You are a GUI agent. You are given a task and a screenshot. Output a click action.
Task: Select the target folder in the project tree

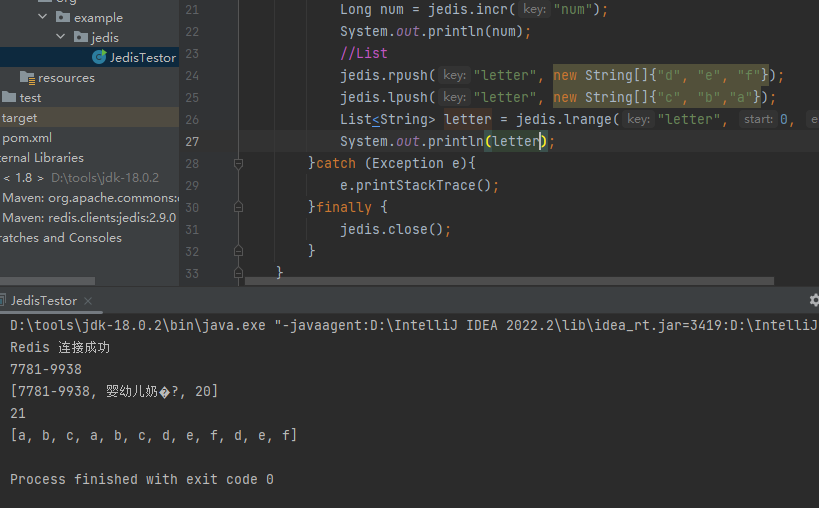[x=20, y=118]
